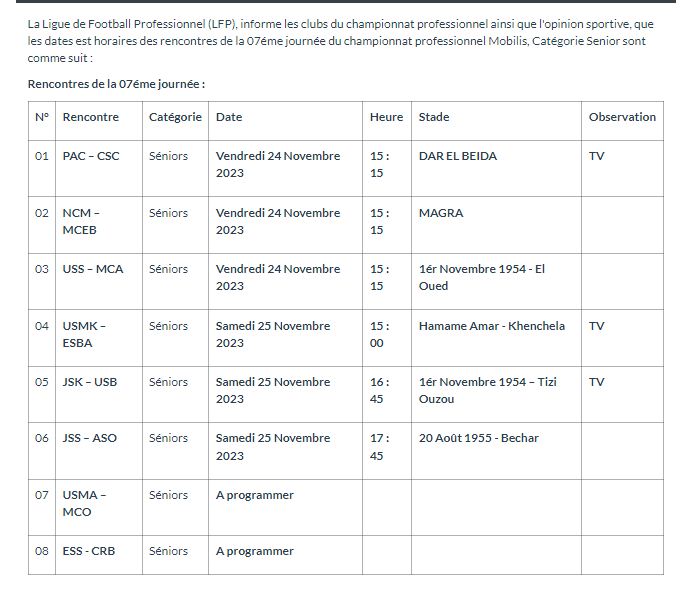Select the Hamame Amar - Khenchela cell

click(x=491, y=326)
